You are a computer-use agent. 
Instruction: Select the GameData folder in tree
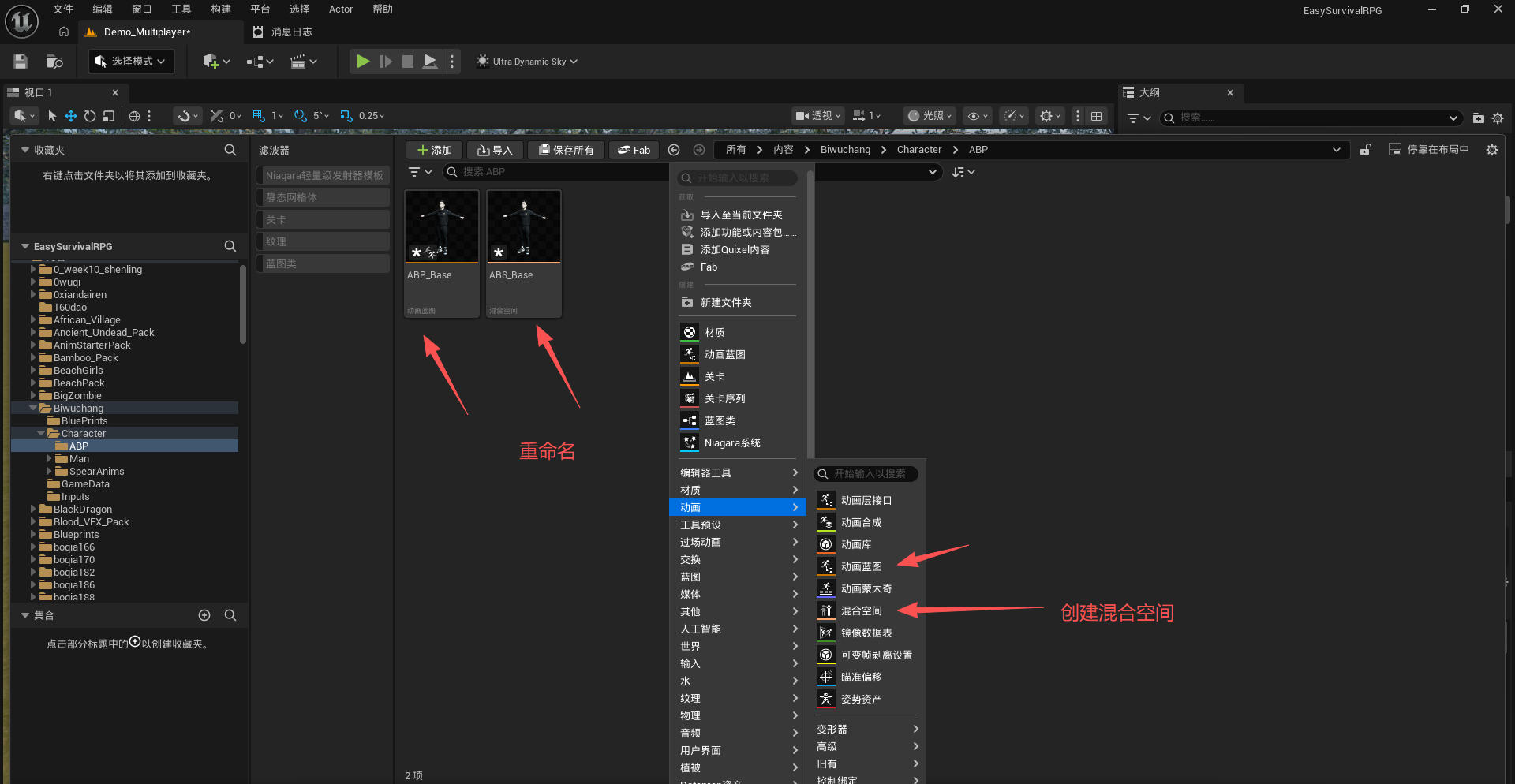[x=85, y=484]
